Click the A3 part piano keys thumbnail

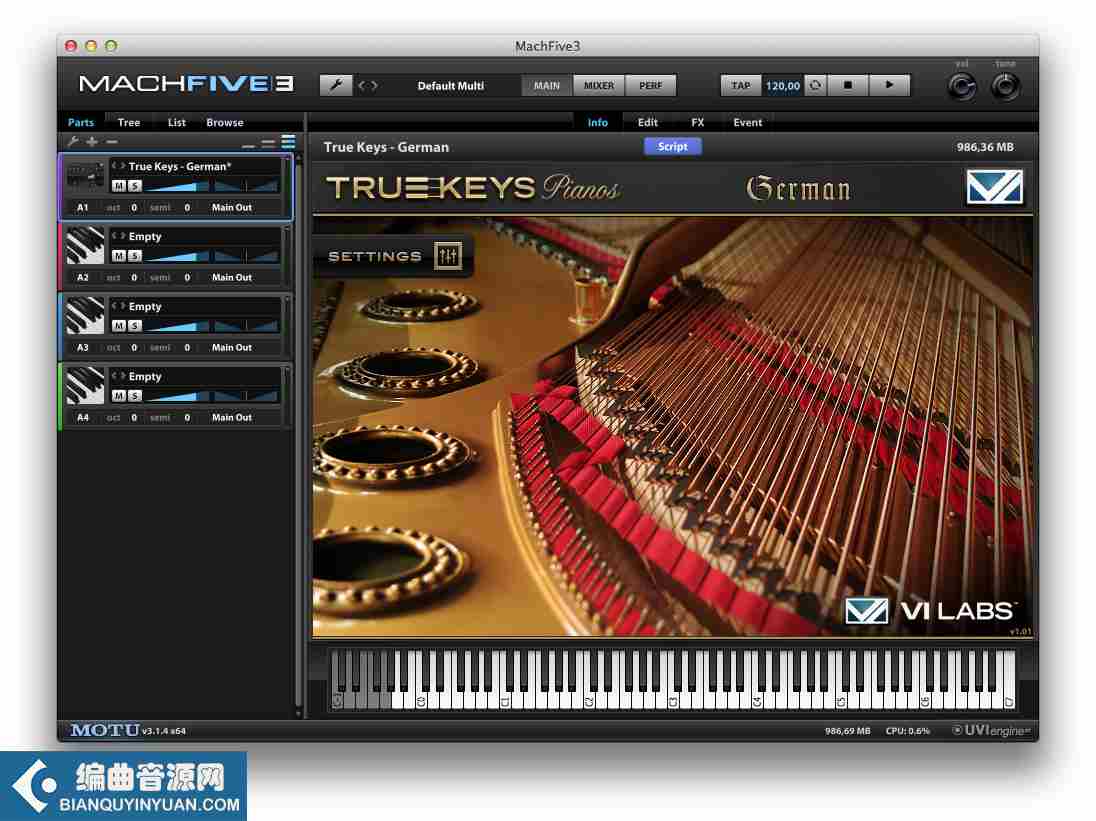tap(85, 316)
